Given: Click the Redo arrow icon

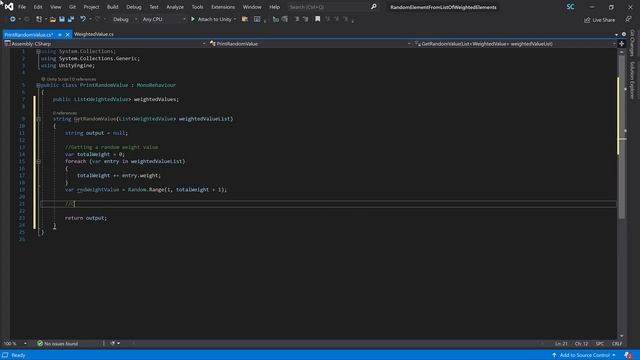Looking at the screenshot, I should (x=97, y=19).
